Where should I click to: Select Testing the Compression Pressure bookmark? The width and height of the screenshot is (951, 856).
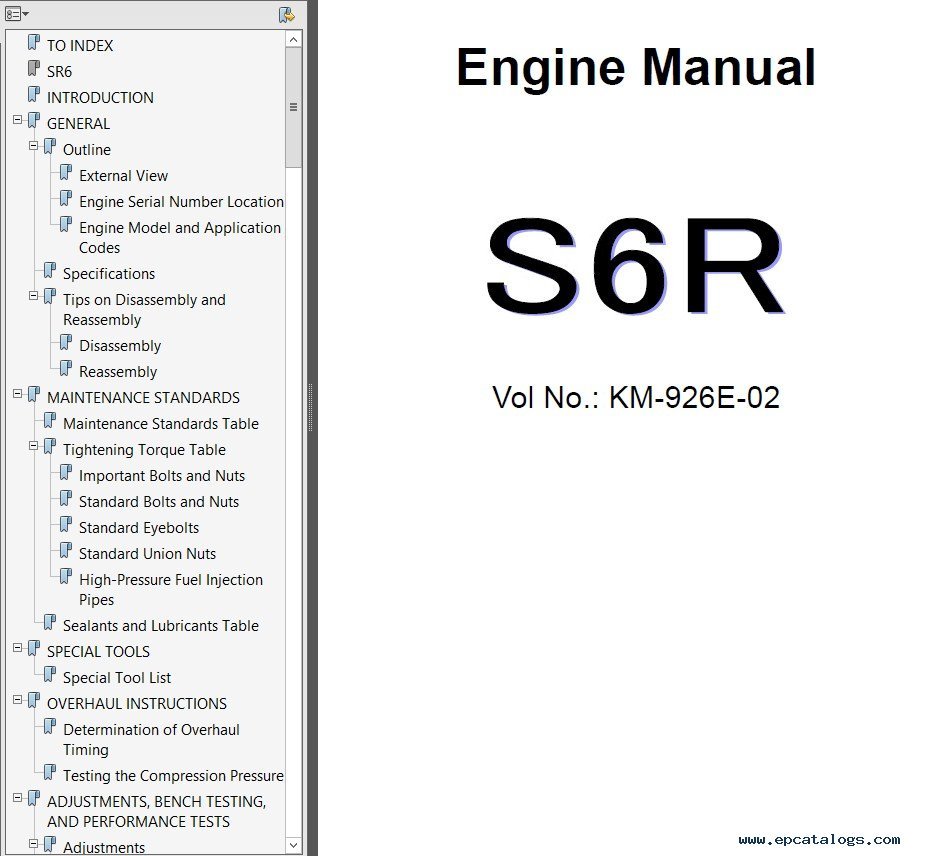click(x=173, y=776)
